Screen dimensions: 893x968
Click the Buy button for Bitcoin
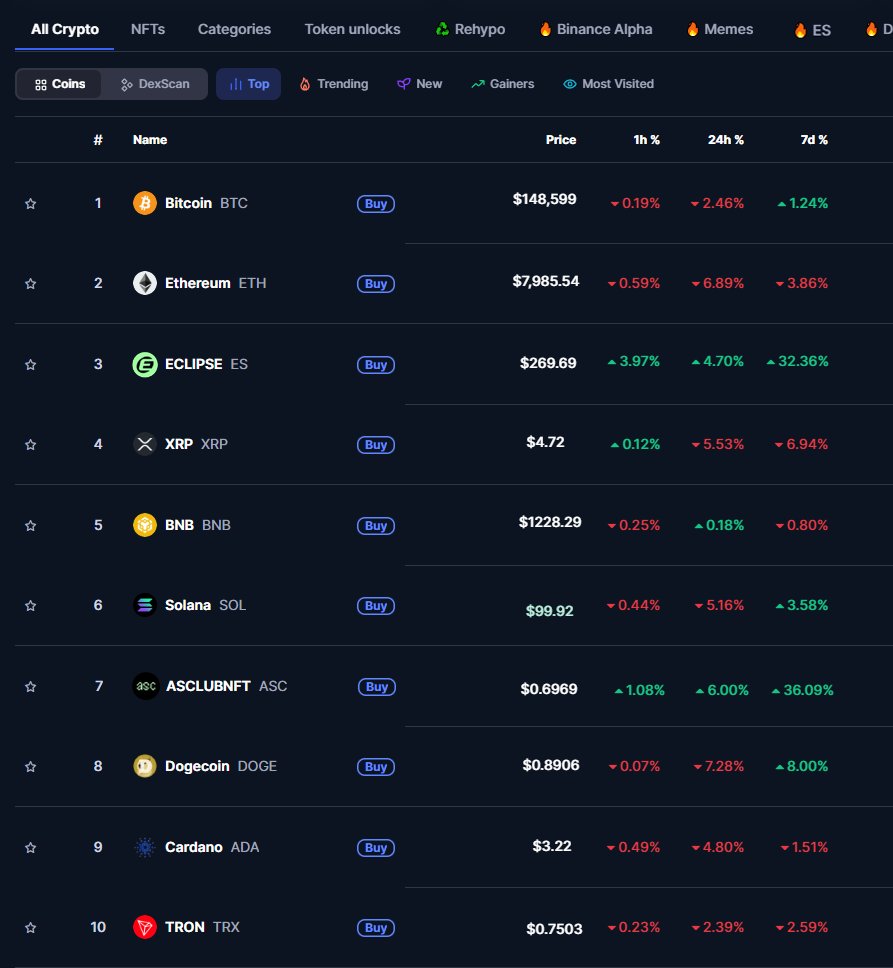[376, 204]
